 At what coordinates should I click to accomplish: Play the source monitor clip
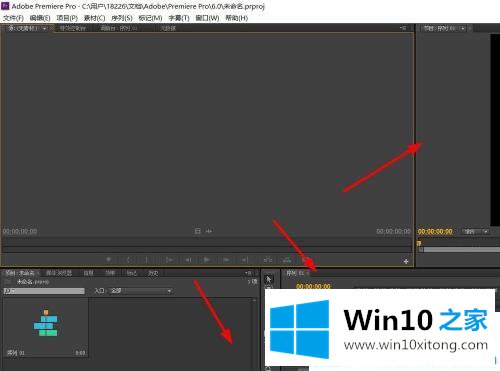point(207,259)
